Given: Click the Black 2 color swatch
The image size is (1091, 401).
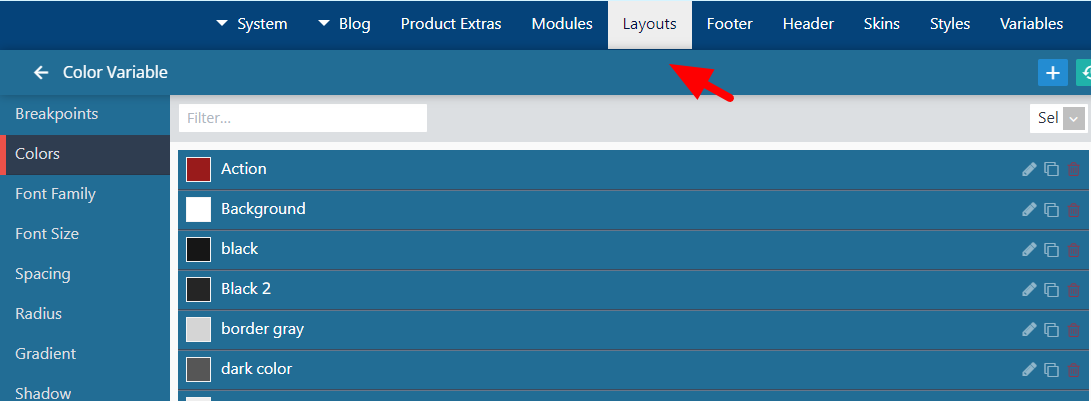Looking at the screenshot, I should point(198,290).
